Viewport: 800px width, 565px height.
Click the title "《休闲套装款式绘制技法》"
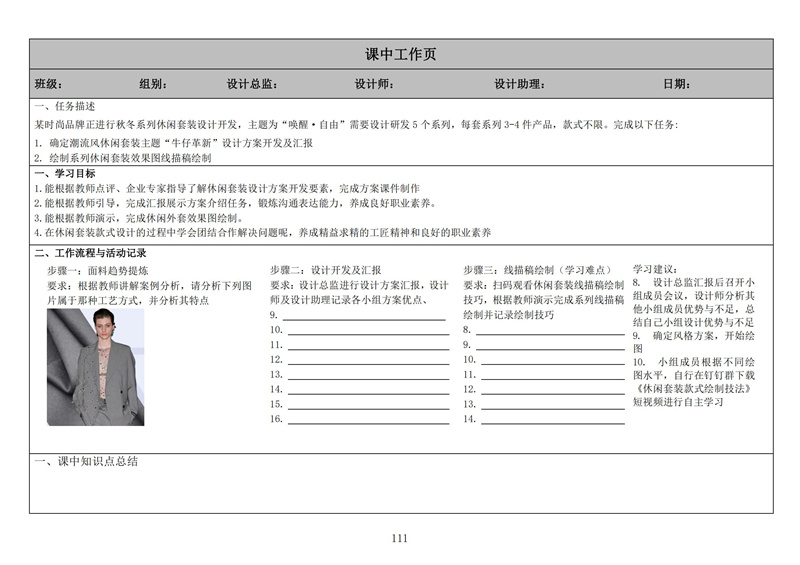[x=694, y=388]
